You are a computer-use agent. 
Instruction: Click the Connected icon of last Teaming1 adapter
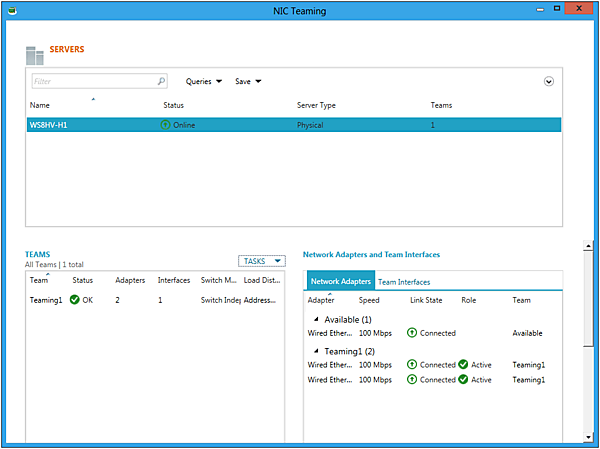(x=412, y=380)
